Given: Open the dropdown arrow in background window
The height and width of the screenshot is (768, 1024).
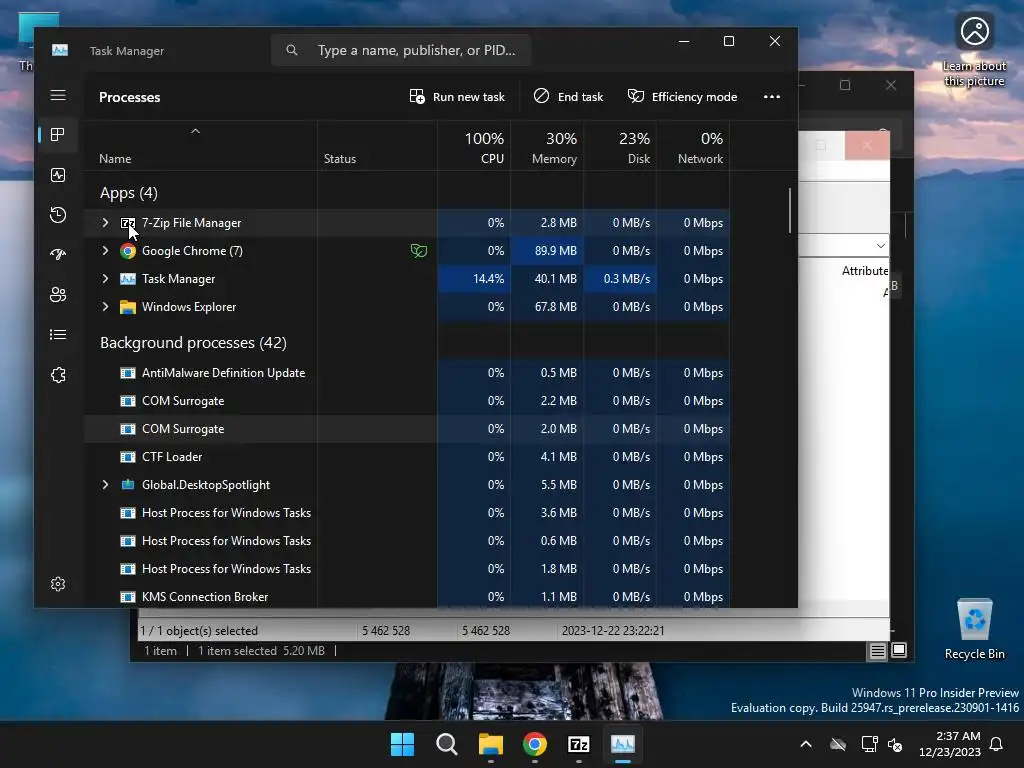Looking at the screenshot, I should [x=880, y=246].
